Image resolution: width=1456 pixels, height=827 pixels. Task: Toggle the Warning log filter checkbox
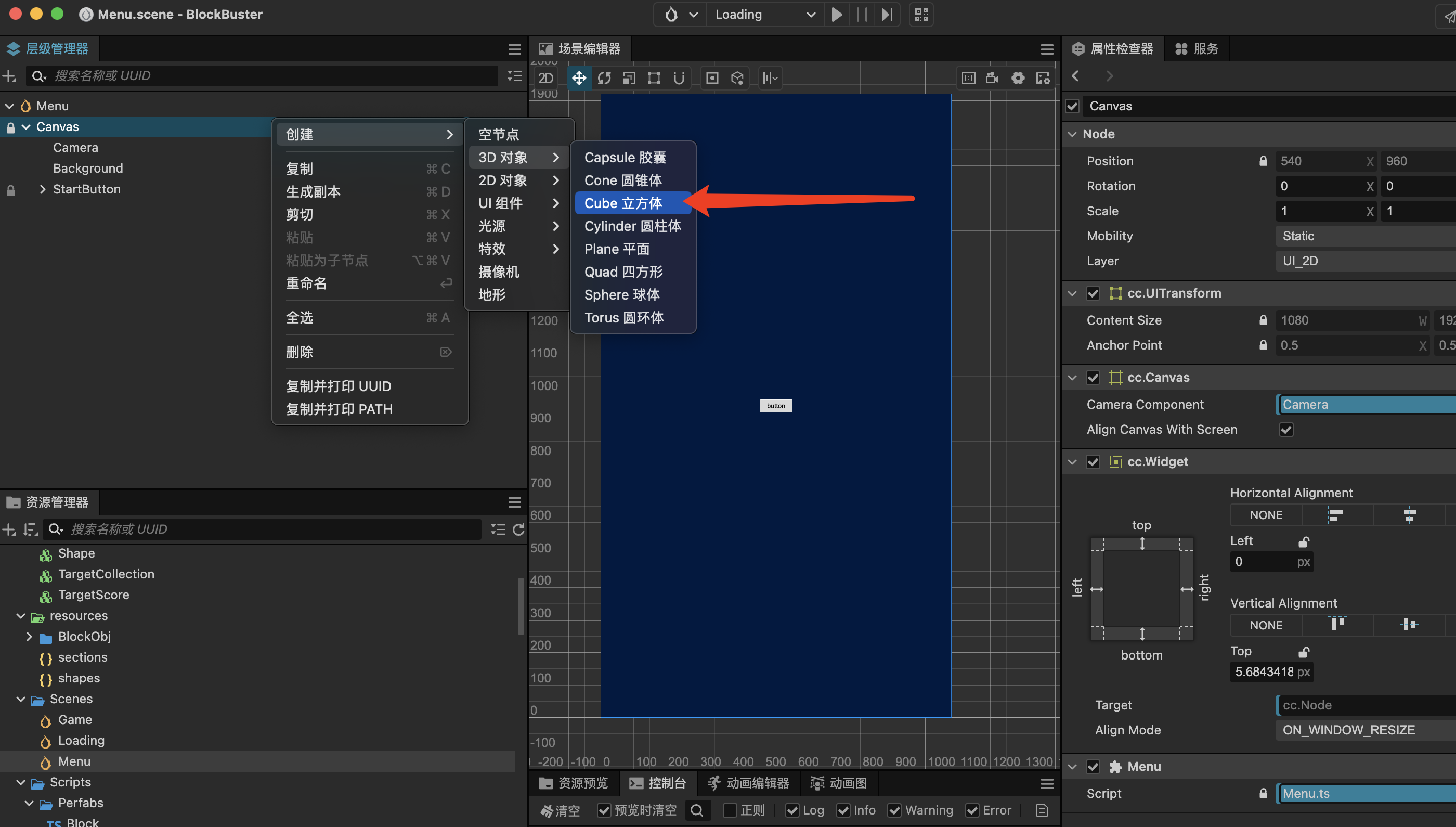pos(894,810)
